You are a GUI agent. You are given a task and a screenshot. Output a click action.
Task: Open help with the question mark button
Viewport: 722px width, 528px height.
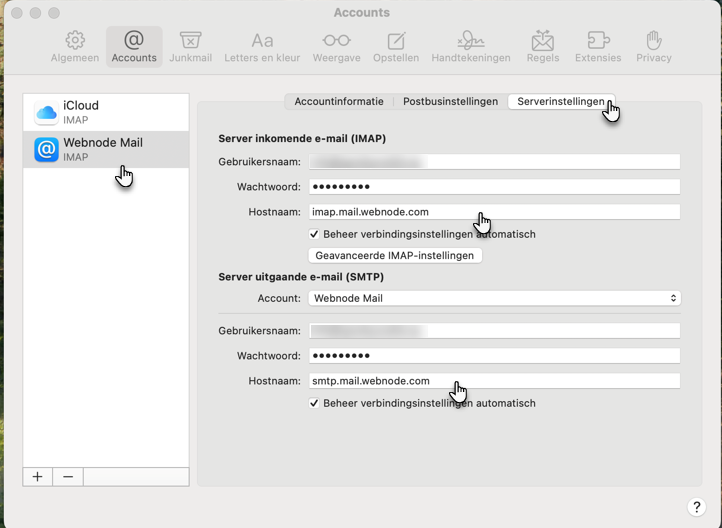point(697,507)
